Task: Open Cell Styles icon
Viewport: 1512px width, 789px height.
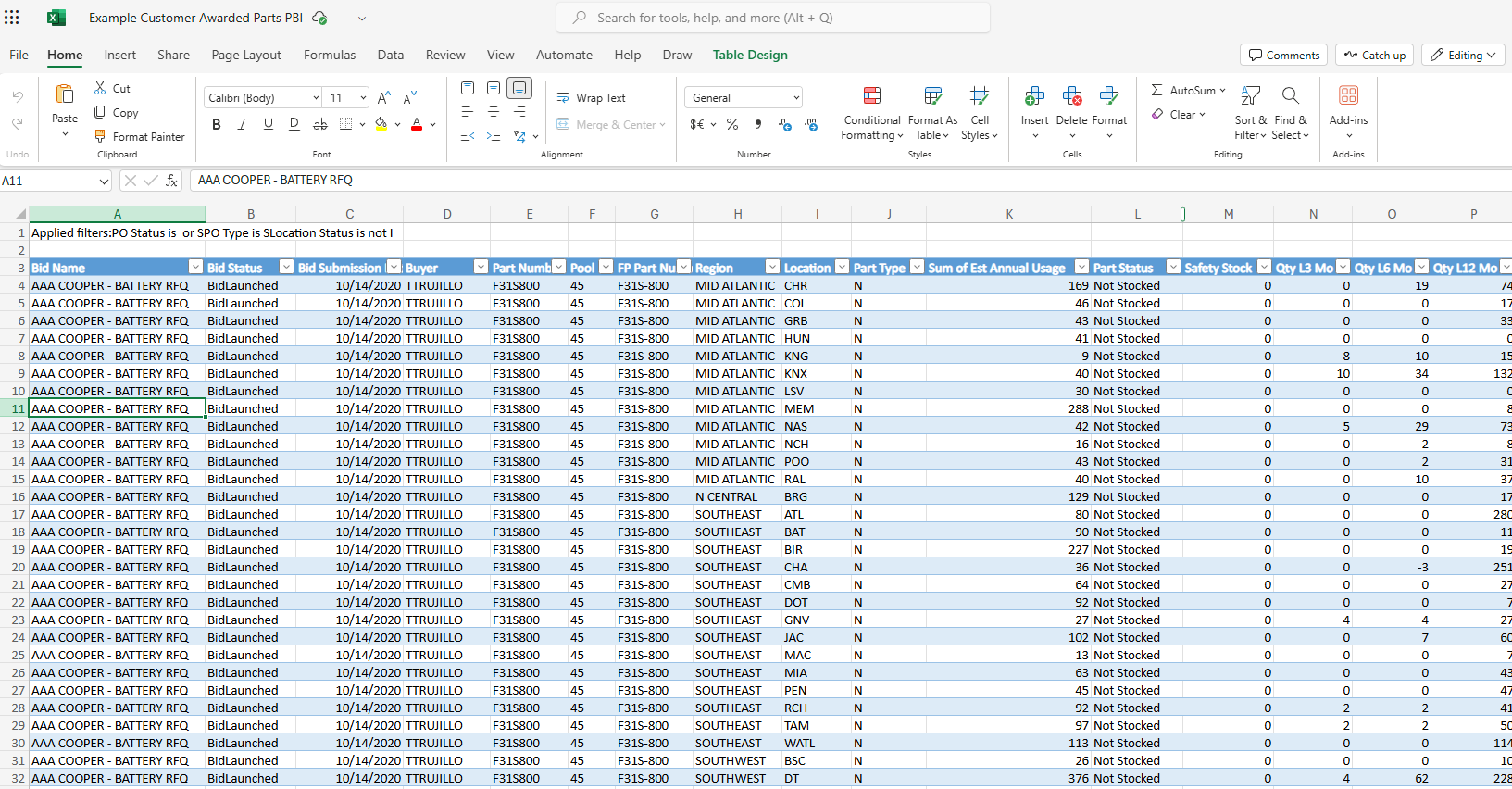Action: (980, 95)
